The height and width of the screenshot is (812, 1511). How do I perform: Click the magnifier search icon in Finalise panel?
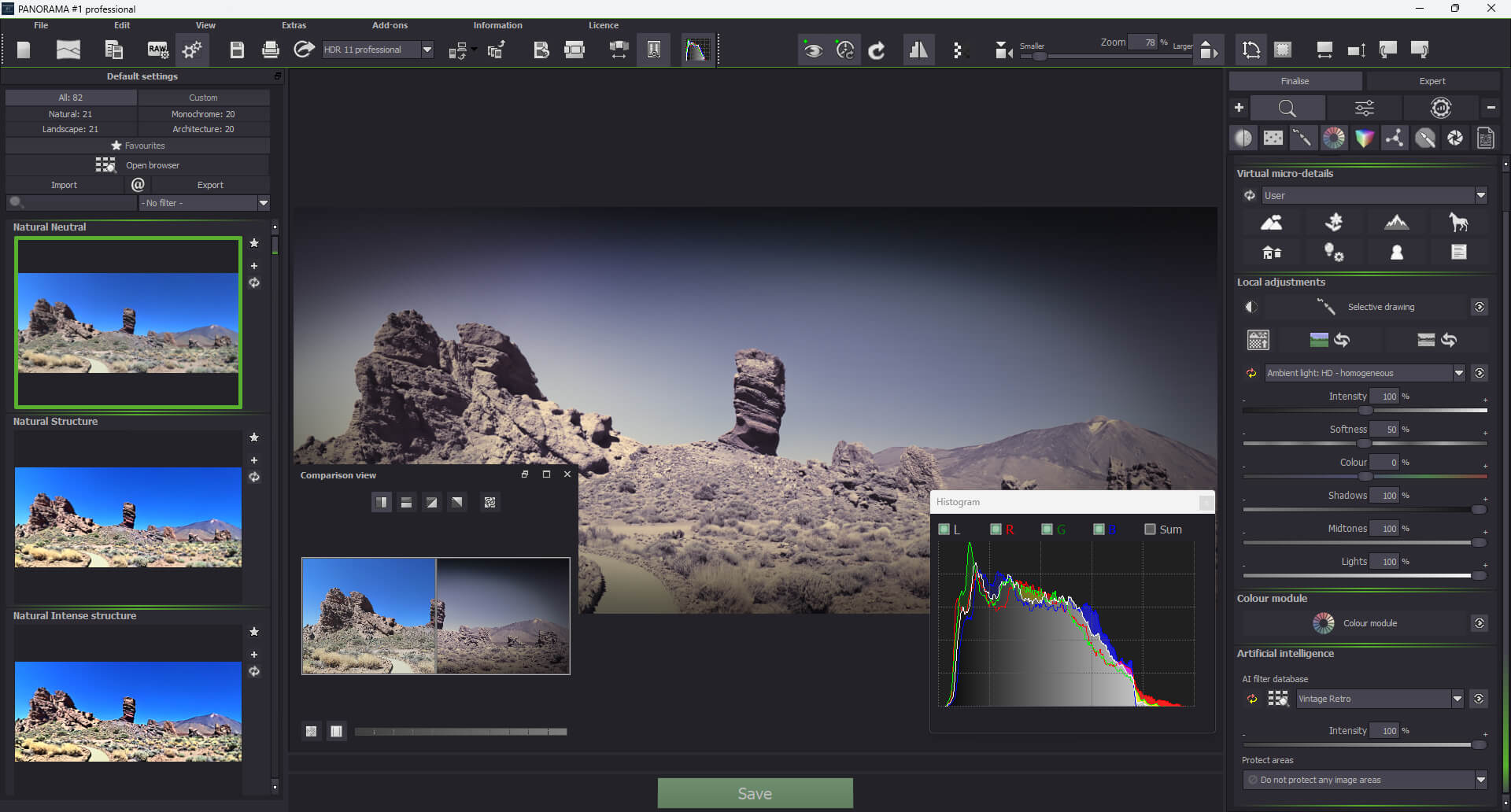(x=1286, y=108)
